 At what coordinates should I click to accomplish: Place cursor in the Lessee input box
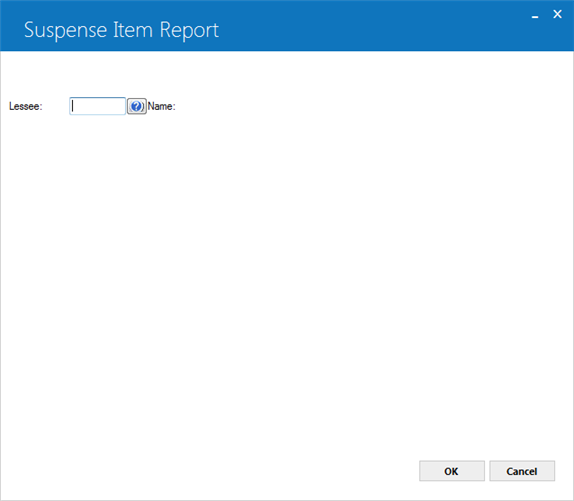[x=98, y=106]
